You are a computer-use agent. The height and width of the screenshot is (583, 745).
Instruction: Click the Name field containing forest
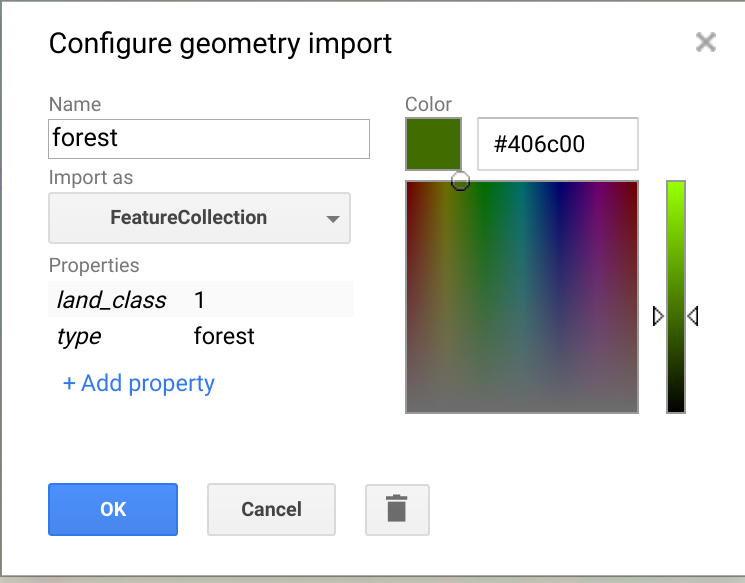pyautogui.click(x=209, y=138)
